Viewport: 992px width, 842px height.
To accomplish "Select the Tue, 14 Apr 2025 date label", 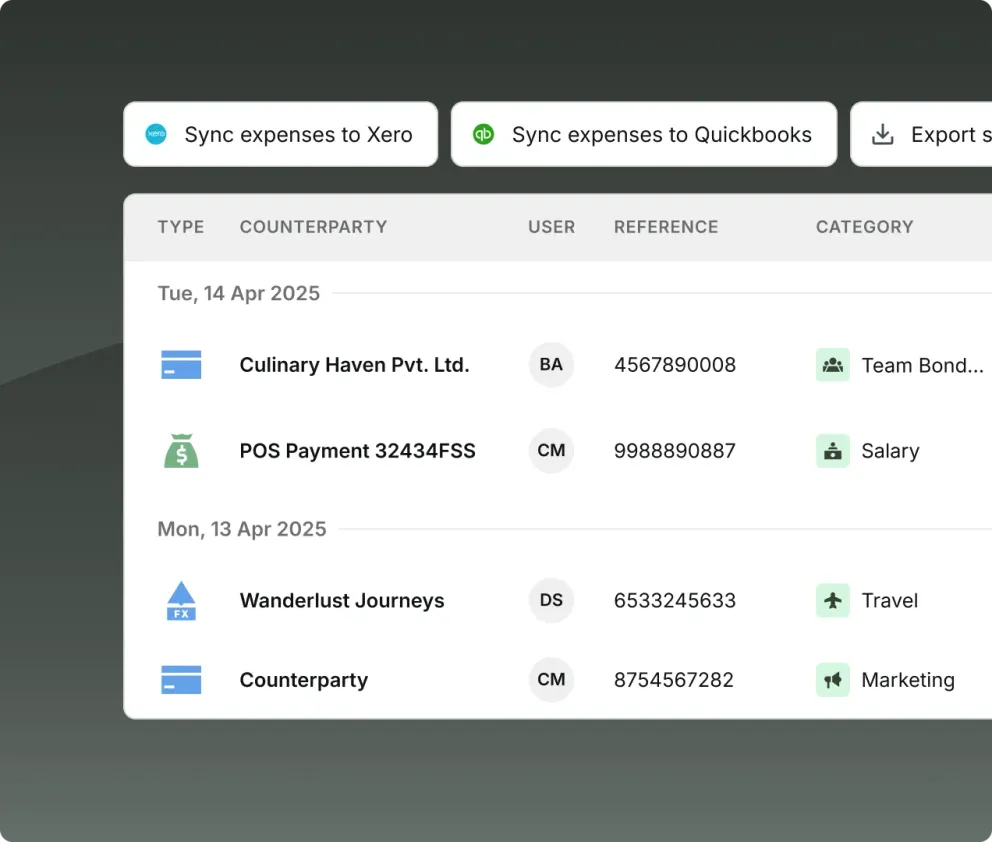I will 239,294.
